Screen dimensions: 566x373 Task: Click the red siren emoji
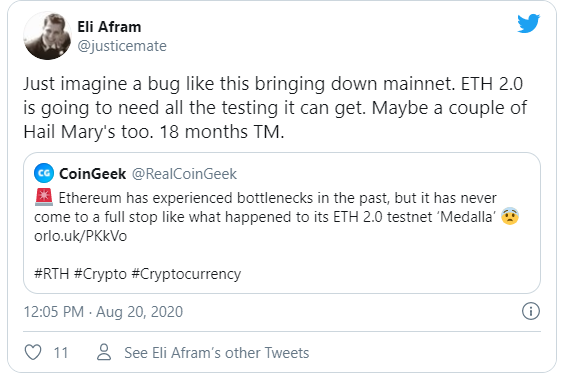point(44,197)
